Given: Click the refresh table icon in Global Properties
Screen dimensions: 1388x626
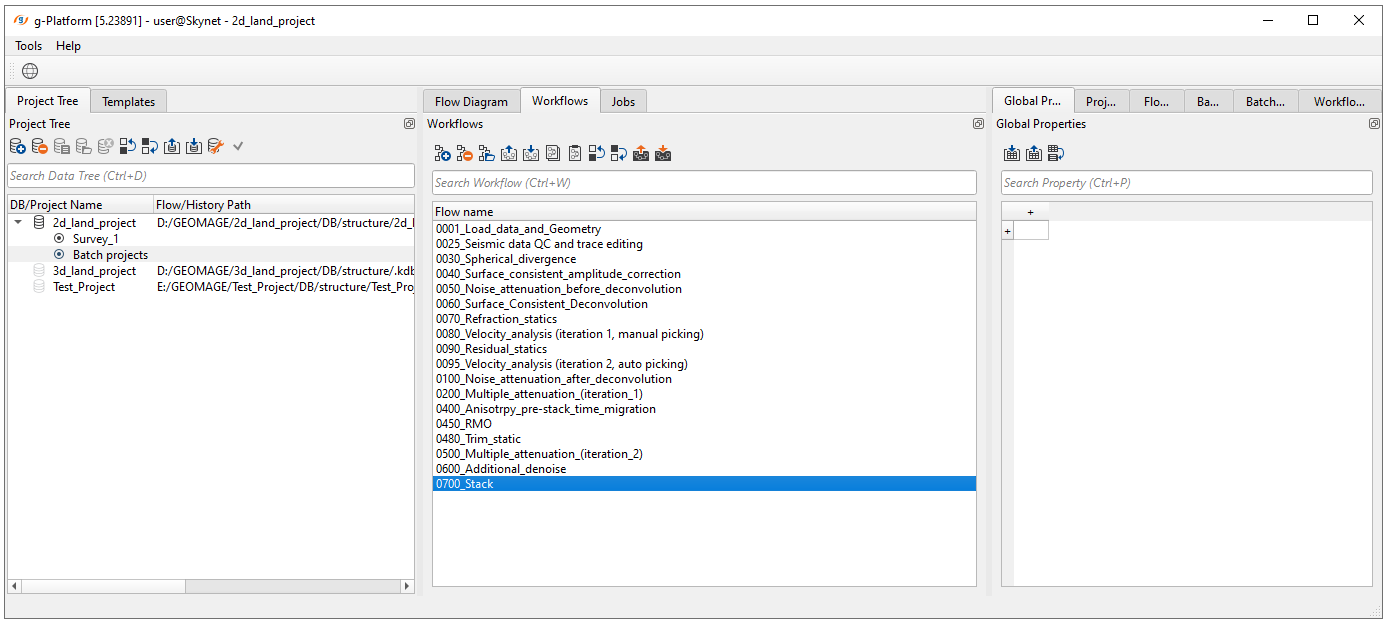Looking at the screenshot, I should coord(1056,154).
